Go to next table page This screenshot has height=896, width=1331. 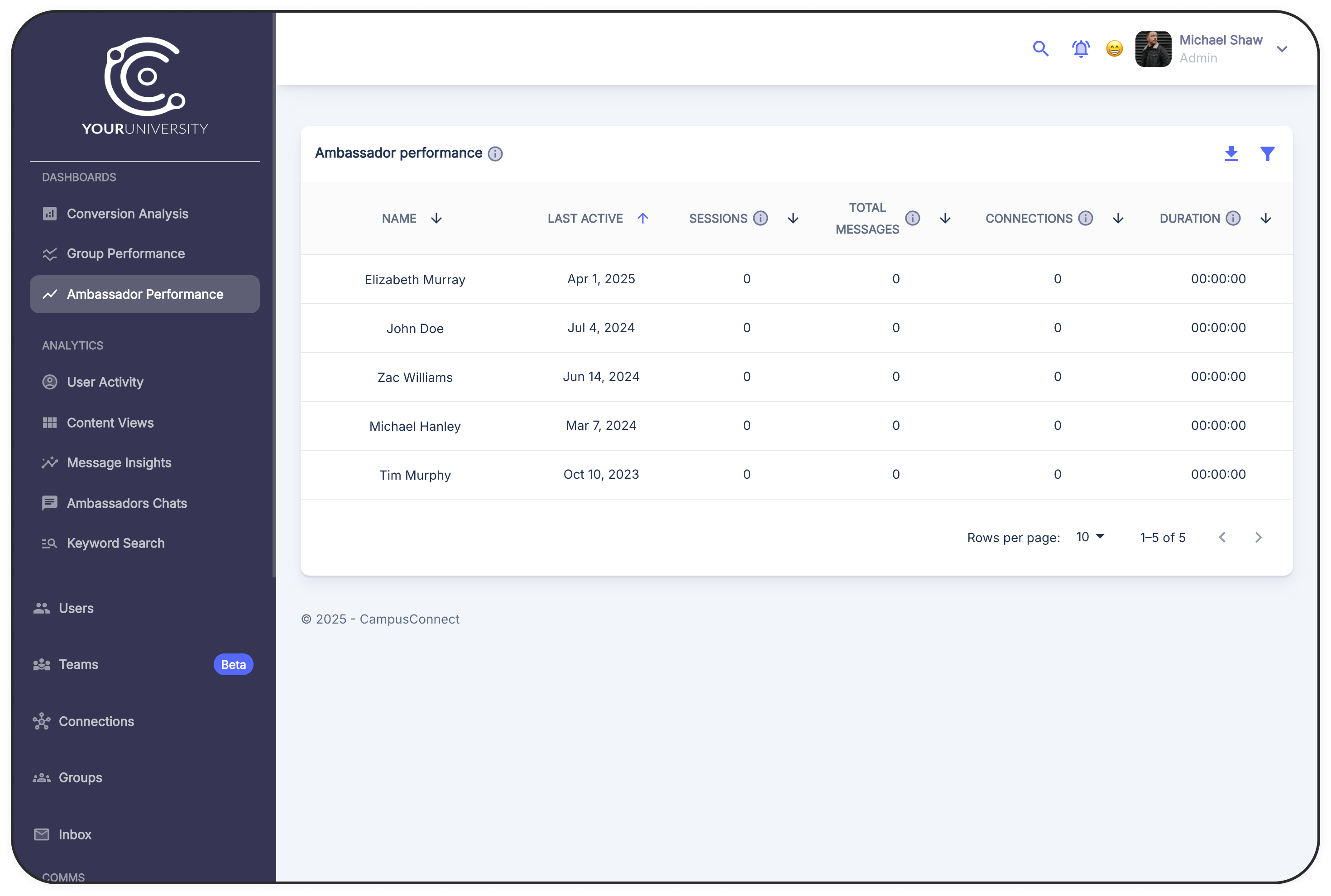point(1259,537)
